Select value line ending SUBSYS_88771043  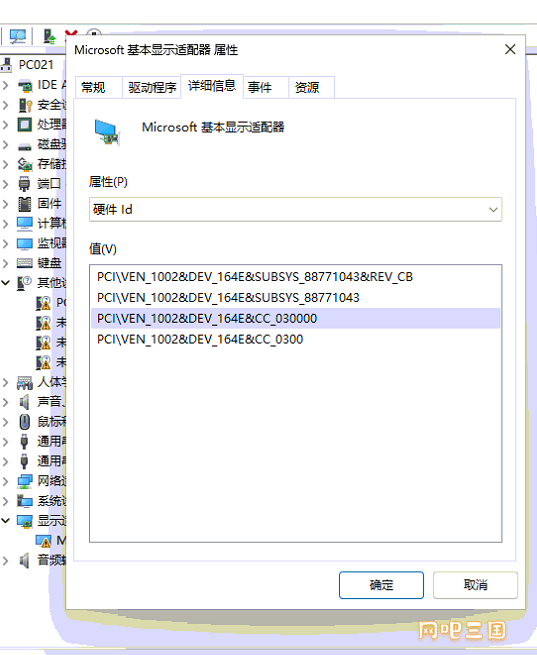click(x=295, y=298)
